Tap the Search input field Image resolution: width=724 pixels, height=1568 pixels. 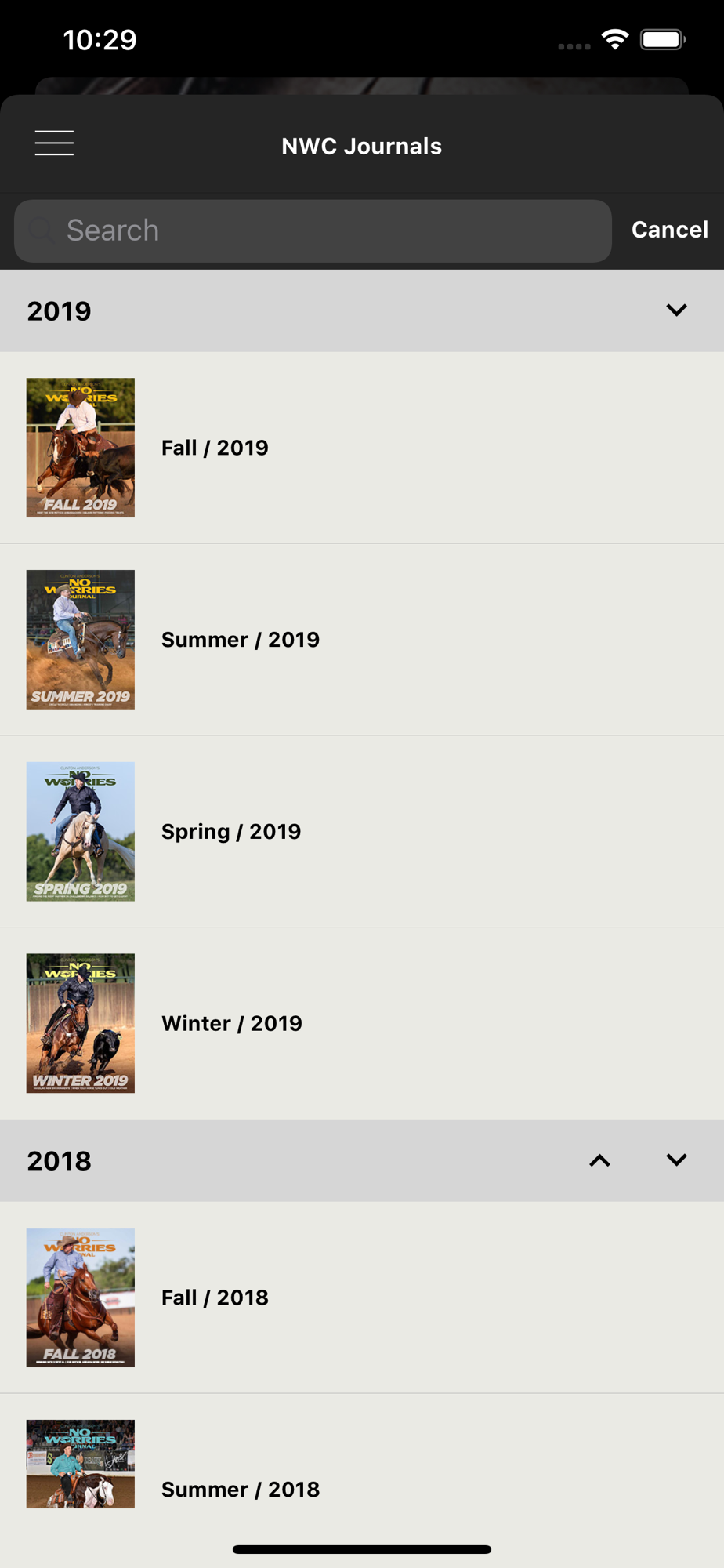[313, 230]
